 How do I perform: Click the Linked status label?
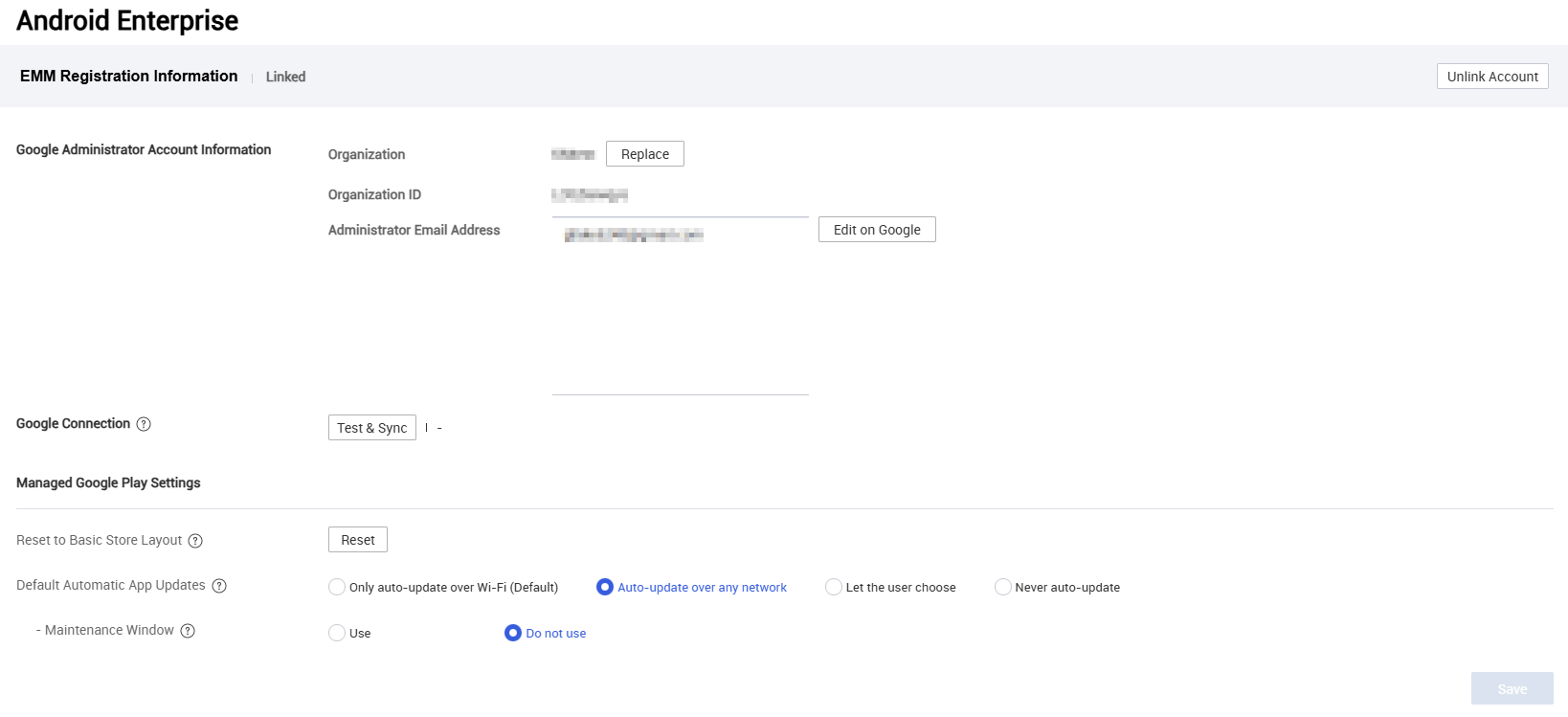pyautogui.click(x=285, y=77)
